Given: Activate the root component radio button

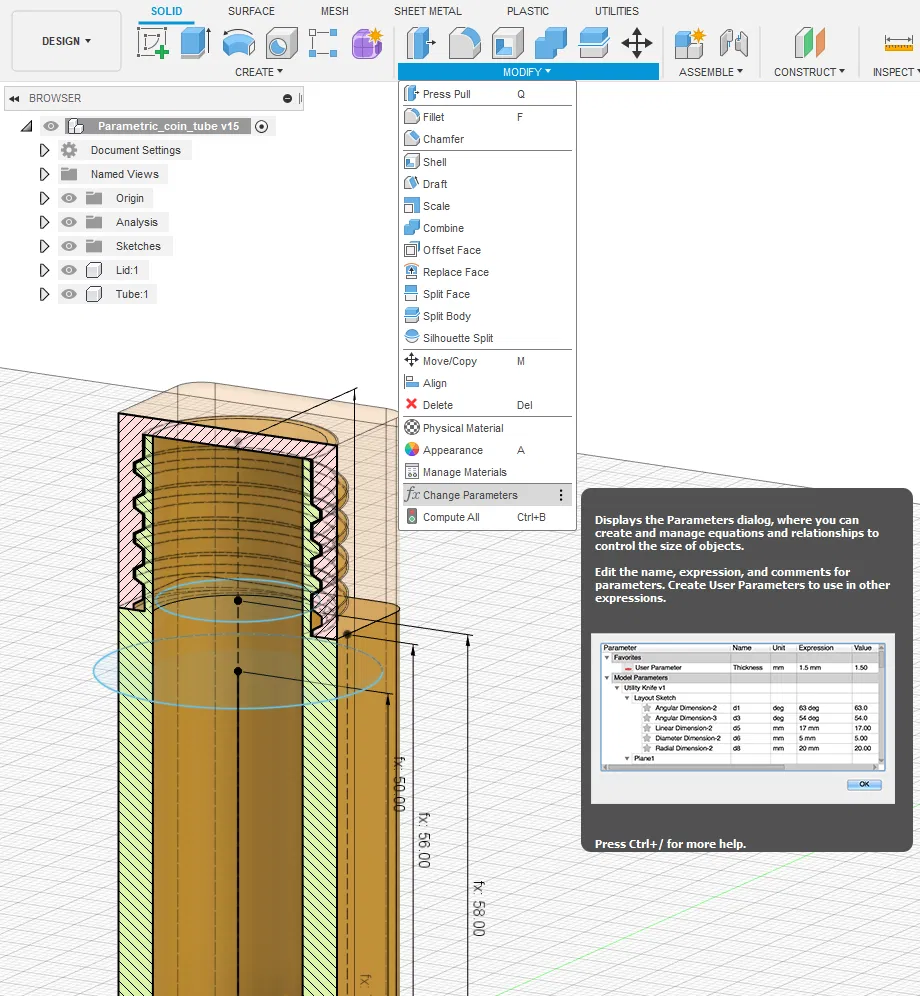Looking at the screenshot, I should click(x=262, y=126).
